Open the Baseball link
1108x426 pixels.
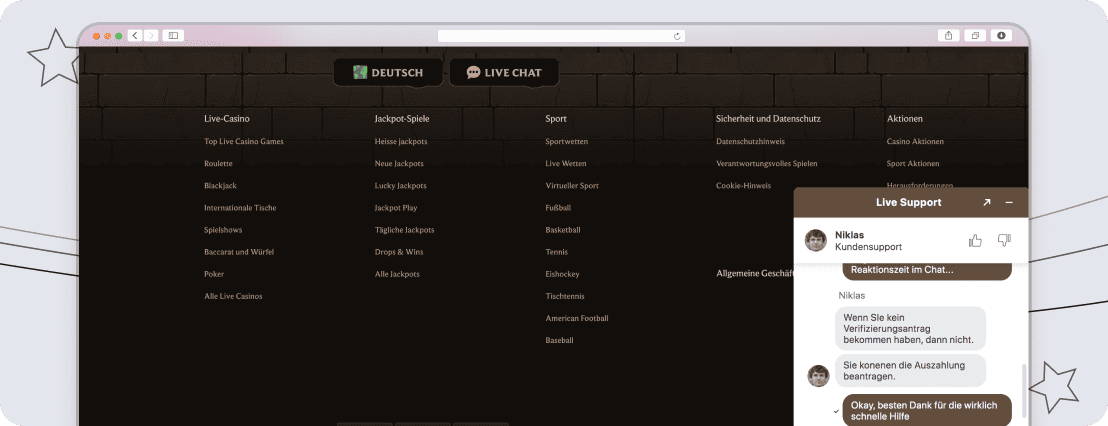(x=560, y=341)
